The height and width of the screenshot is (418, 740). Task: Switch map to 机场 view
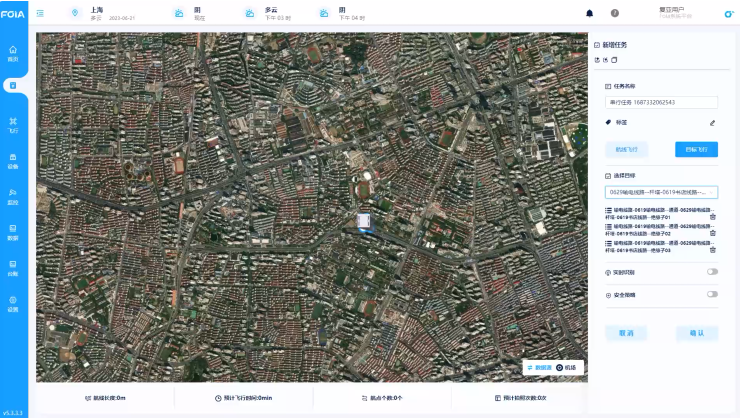pos(567,368)
